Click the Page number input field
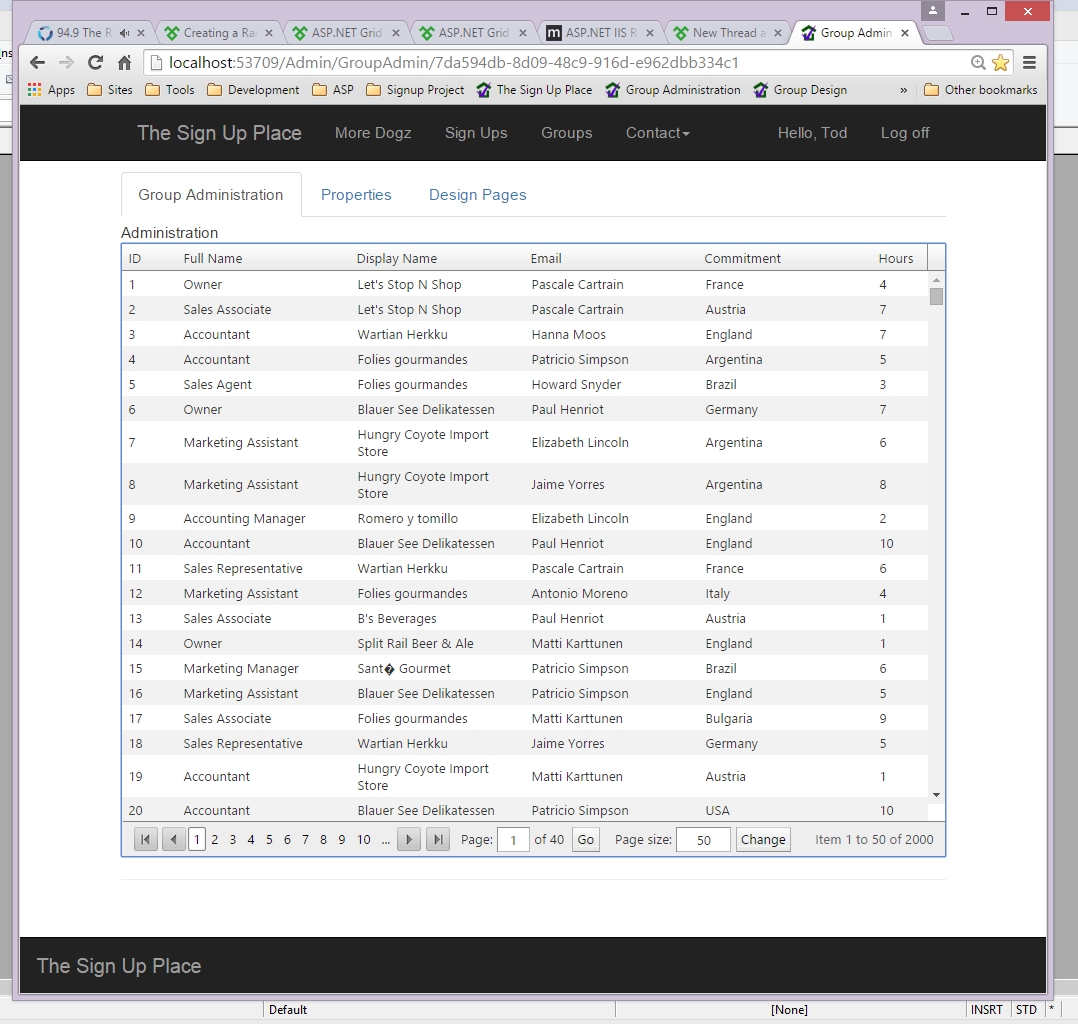This screenshot has width=1078, height=1024. [x=513, y=840]
